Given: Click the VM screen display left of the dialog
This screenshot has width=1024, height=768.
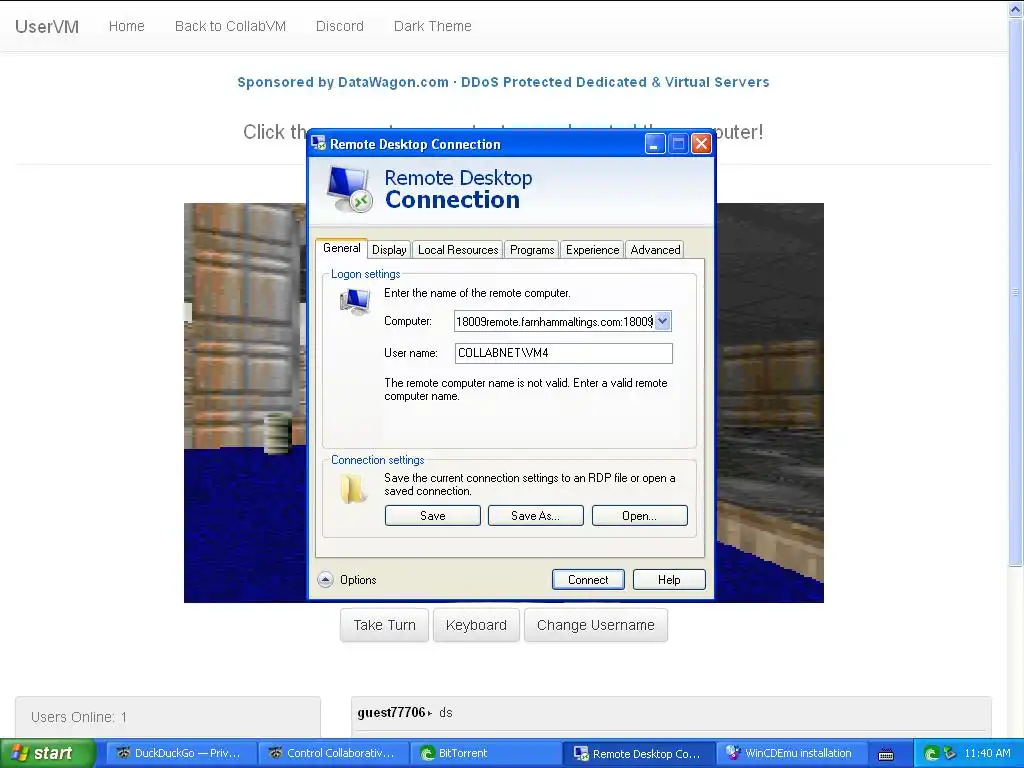Looking at the screenshot, I should click(x=246, y=402).
